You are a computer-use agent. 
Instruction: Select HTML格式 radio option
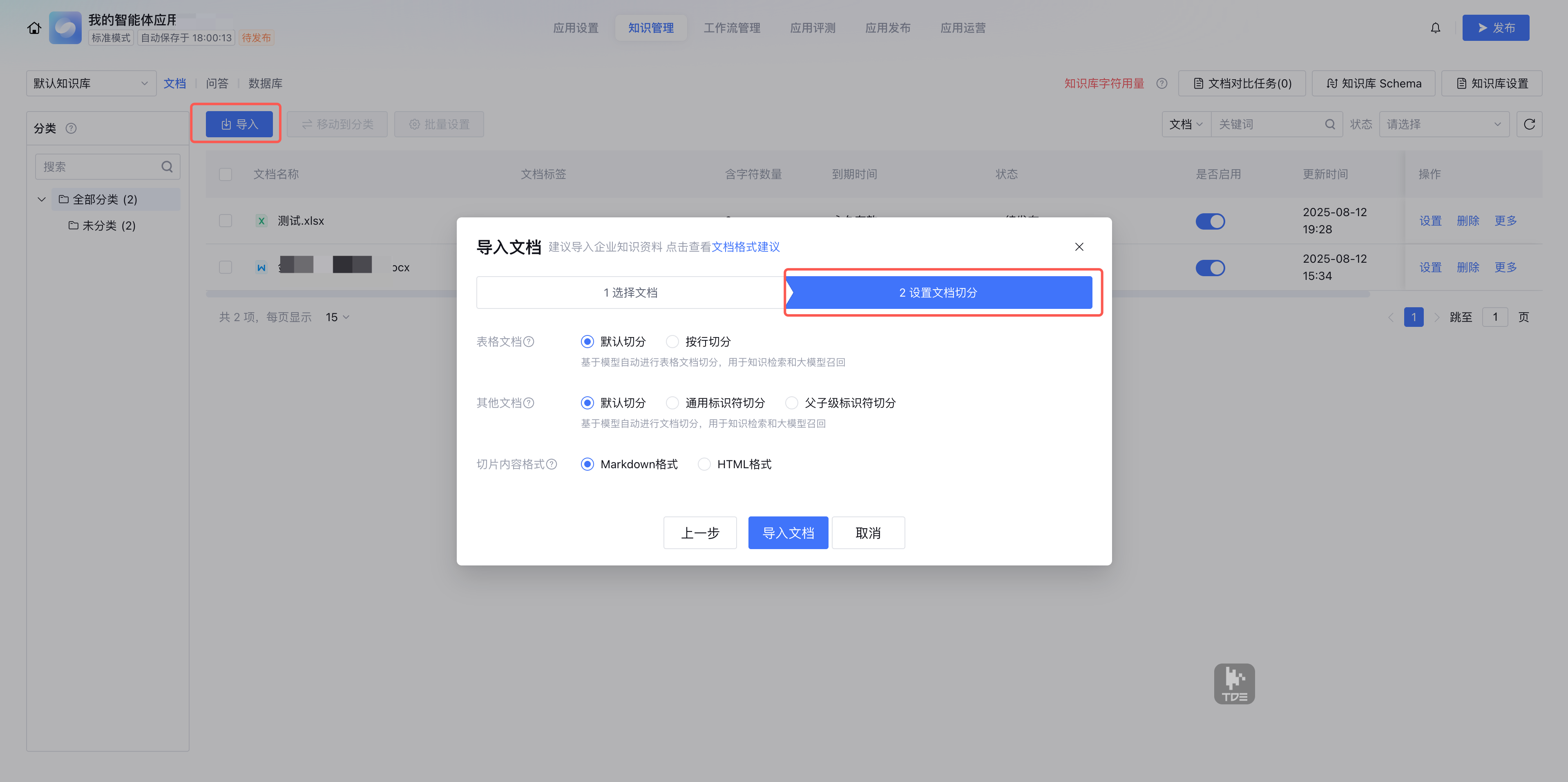point(704,464)
